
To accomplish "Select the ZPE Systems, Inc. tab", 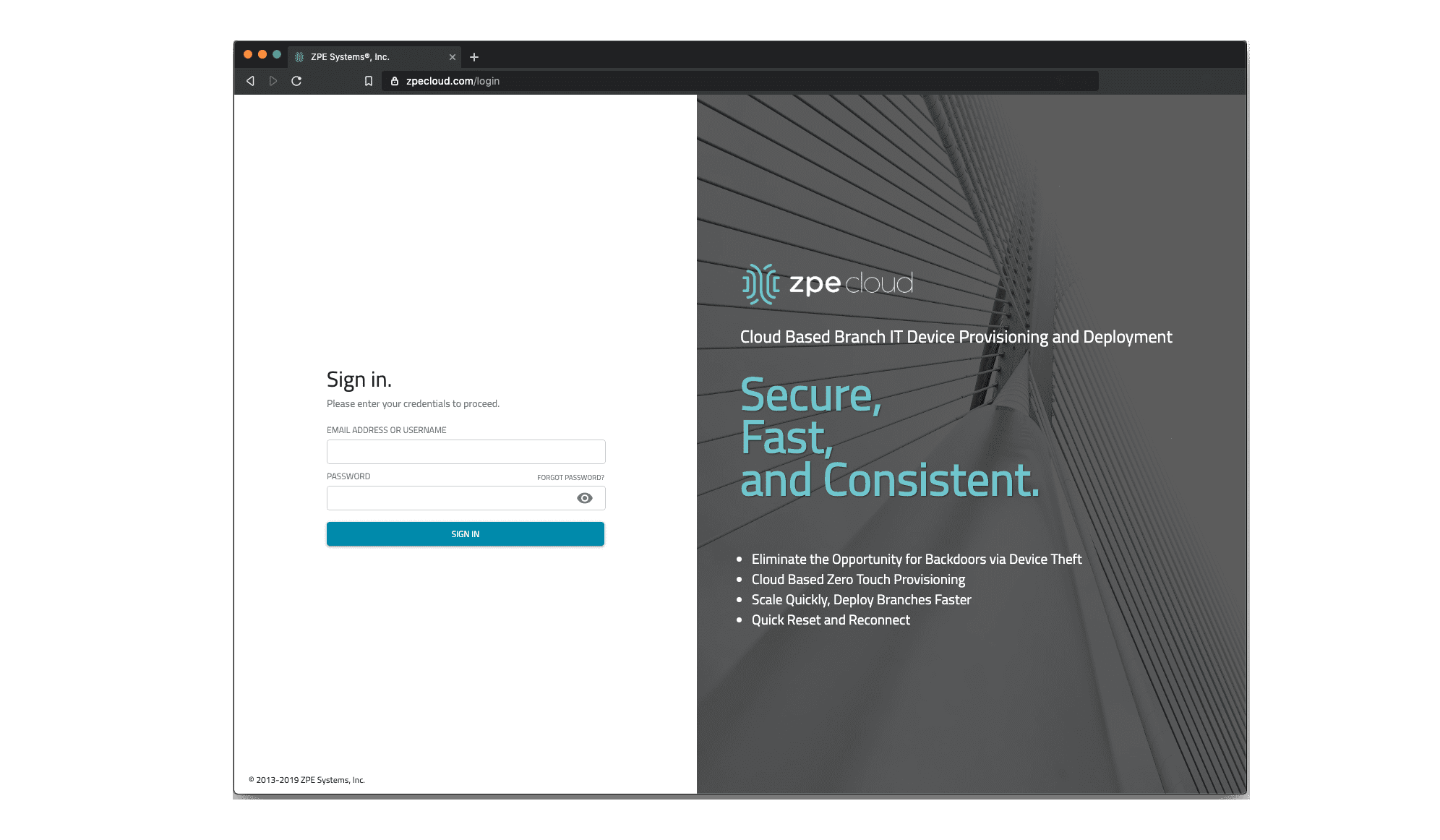I will coord(374,57).
